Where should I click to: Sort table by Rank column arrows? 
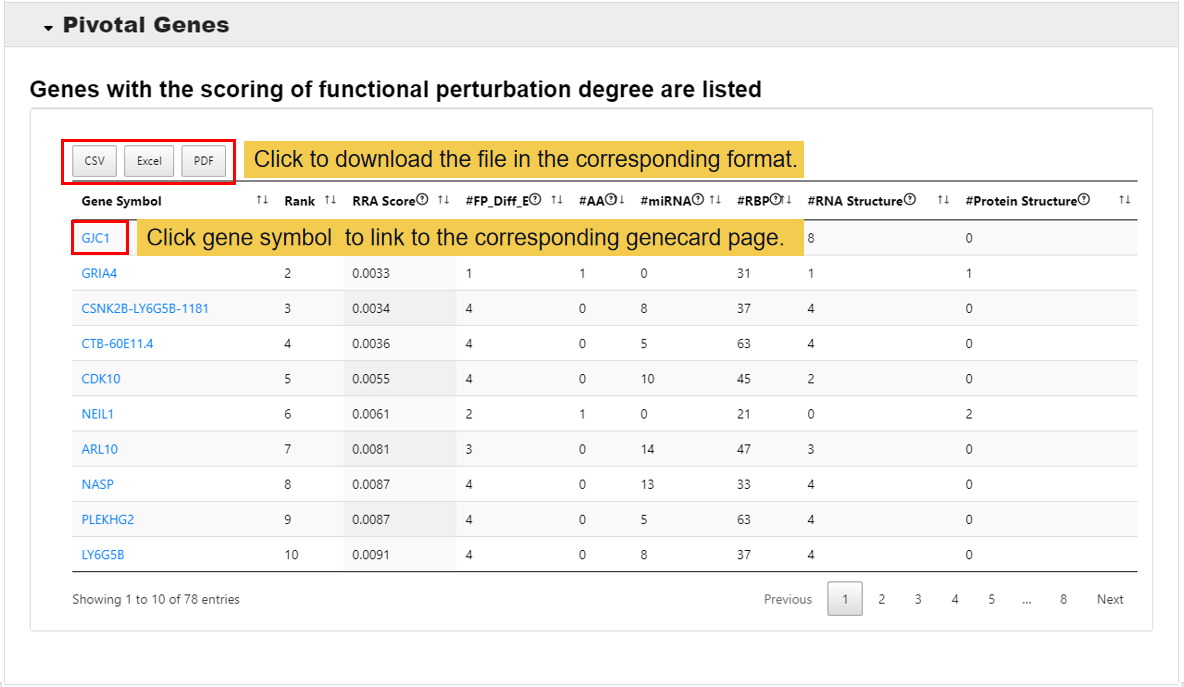[x=330, y=201]
